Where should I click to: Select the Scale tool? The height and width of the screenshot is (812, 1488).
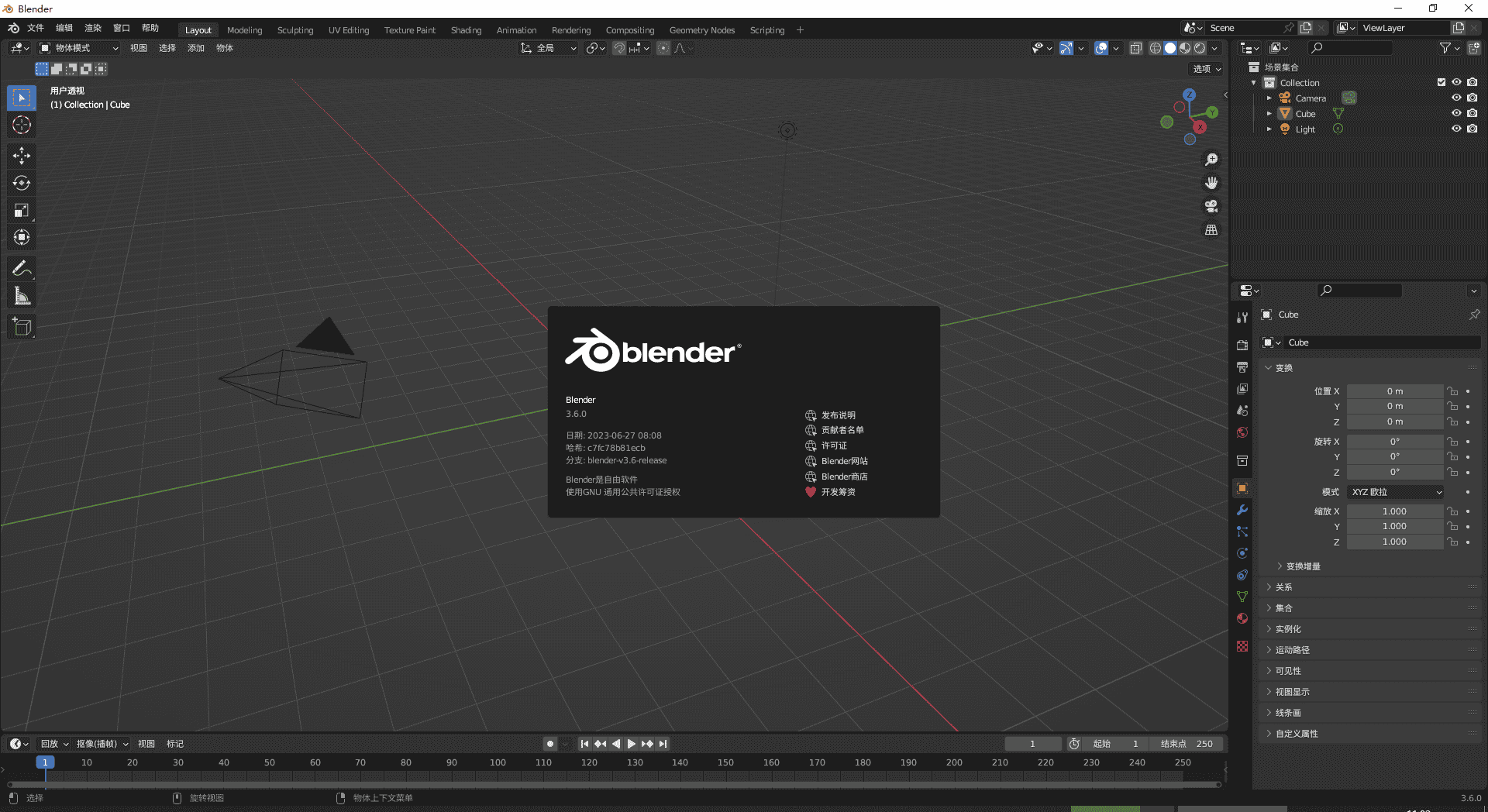22,210
